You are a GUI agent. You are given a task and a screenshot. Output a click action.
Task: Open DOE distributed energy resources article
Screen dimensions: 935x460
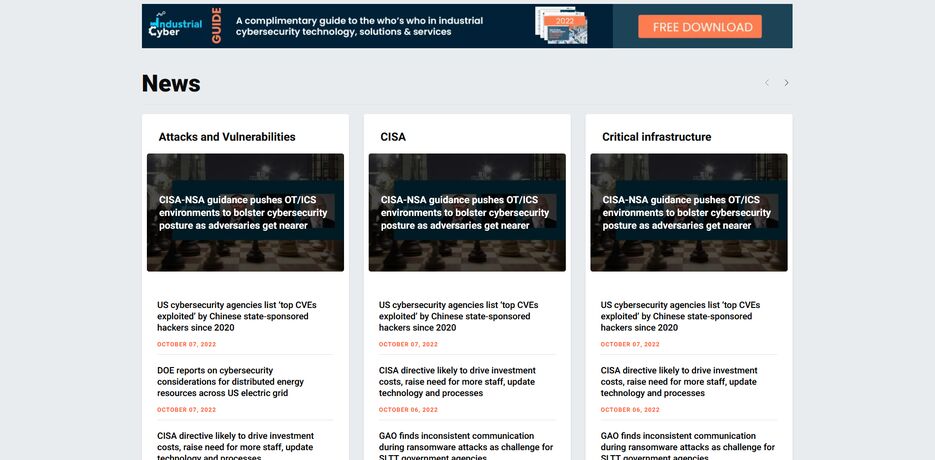231,382
